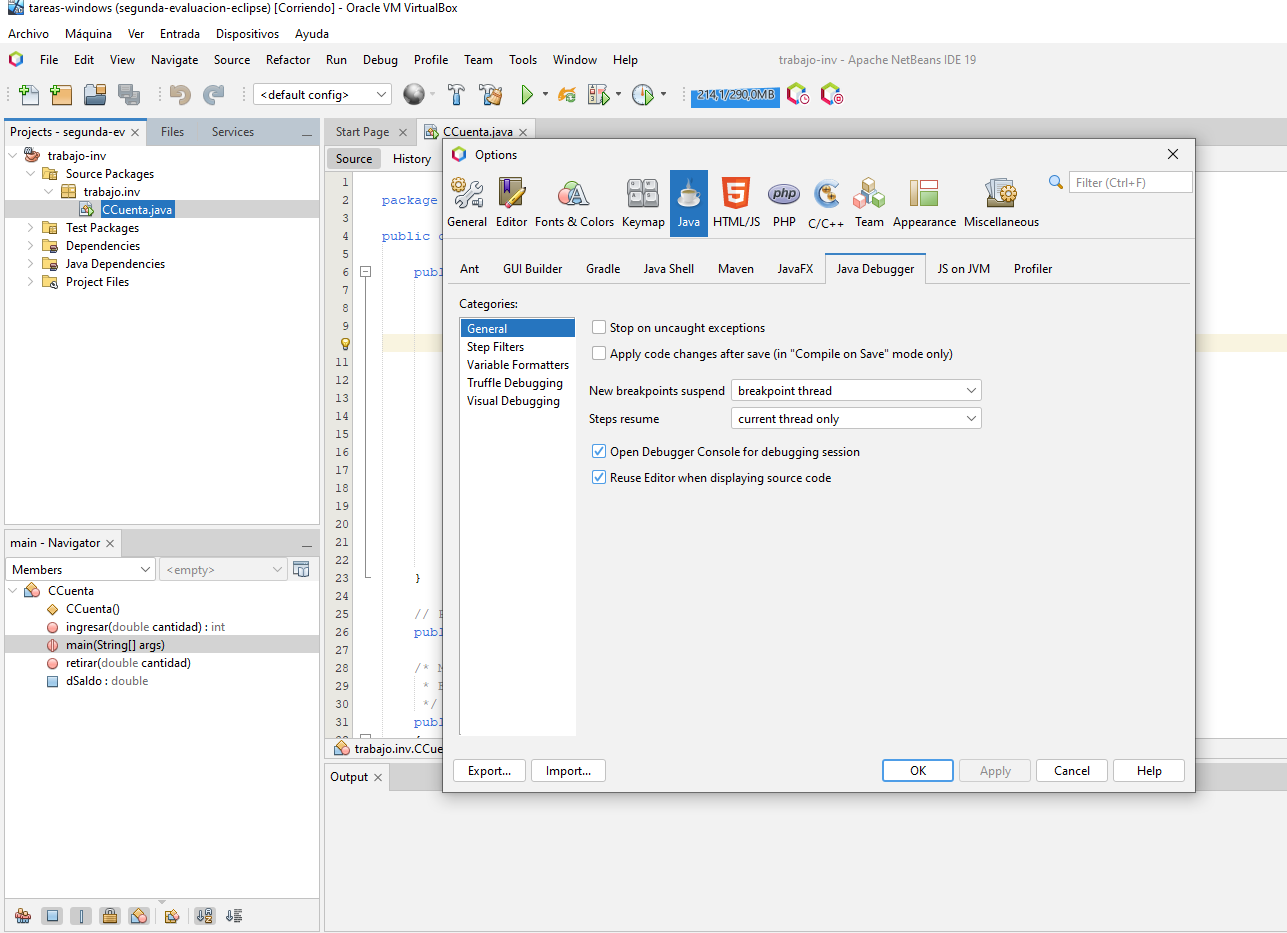Screen dimensions: 1287x933
Task: Toggle Reuse Editor when displaying source code
Action: tap(599, 478)
